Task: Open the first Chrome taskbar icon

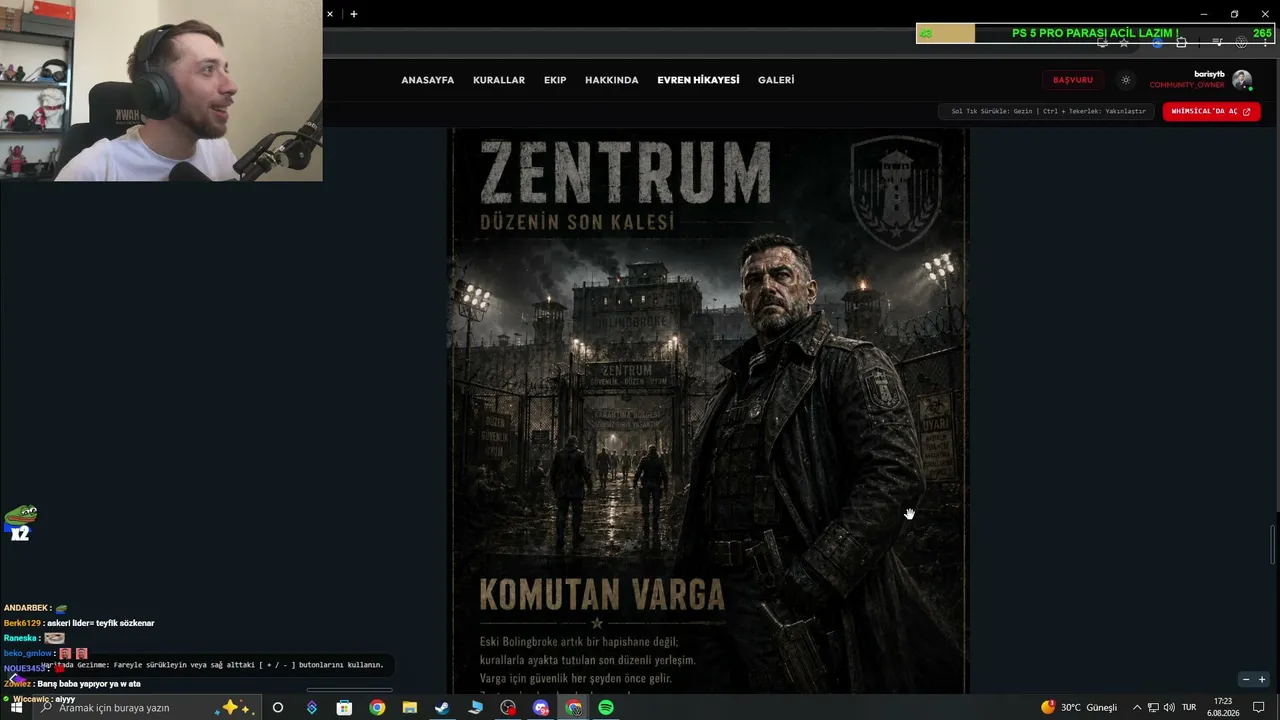Action: coord(377,707)
